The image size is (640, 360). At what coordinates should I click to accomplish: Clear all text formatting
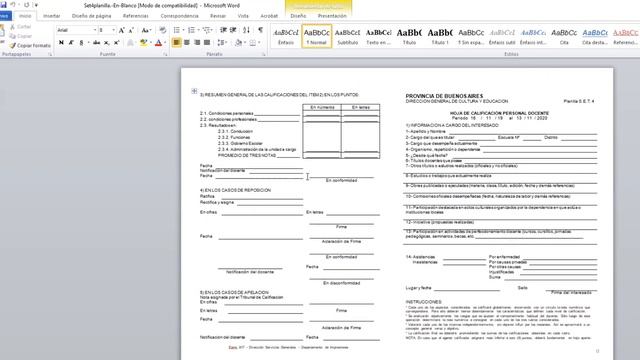click(162, 30)
